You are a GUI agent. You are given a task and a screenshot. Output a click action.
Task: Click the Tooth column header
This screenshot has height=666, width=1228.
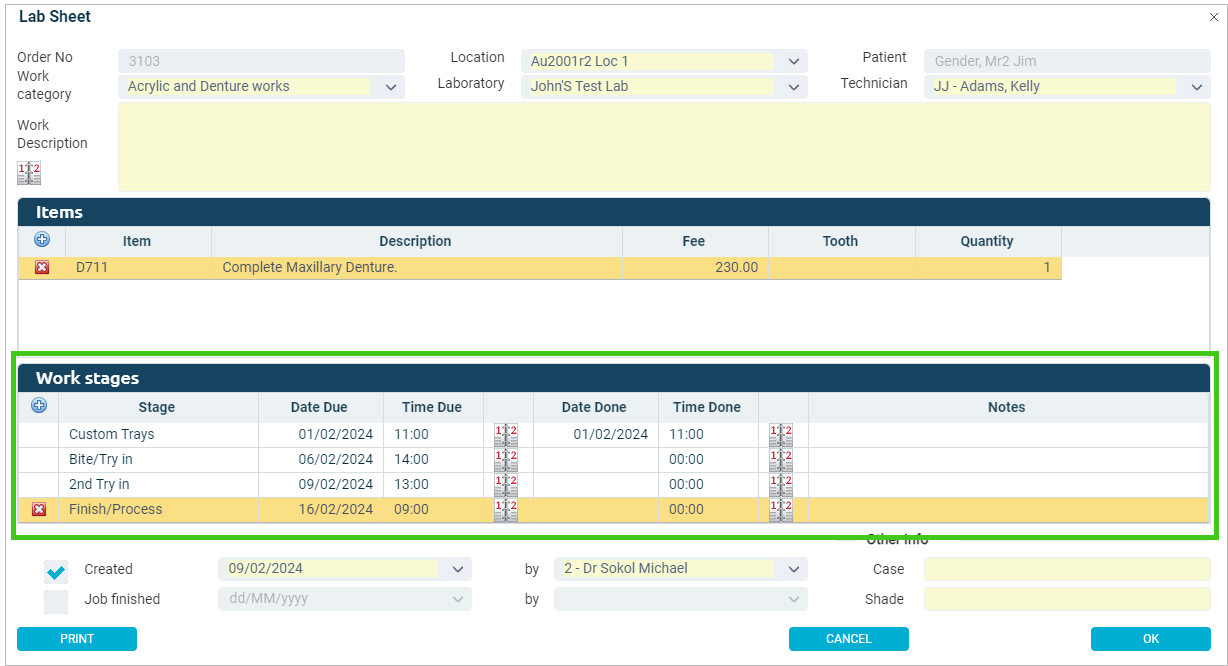tap(841, 241)
